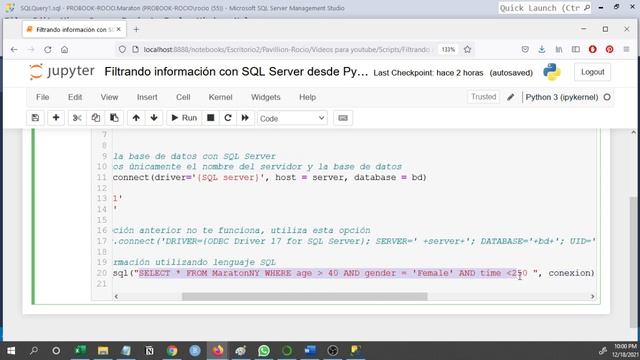Click the code cell horizontal scrollbar thumb
The height and width of the screenshot is (360, 640).
(x=304, y=296)
